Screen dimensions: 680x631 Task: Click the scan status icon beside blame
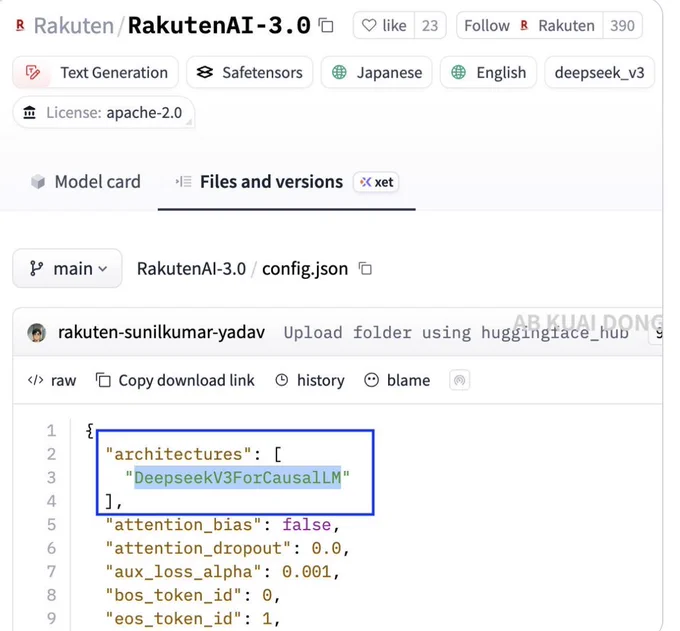click(459, 380)
